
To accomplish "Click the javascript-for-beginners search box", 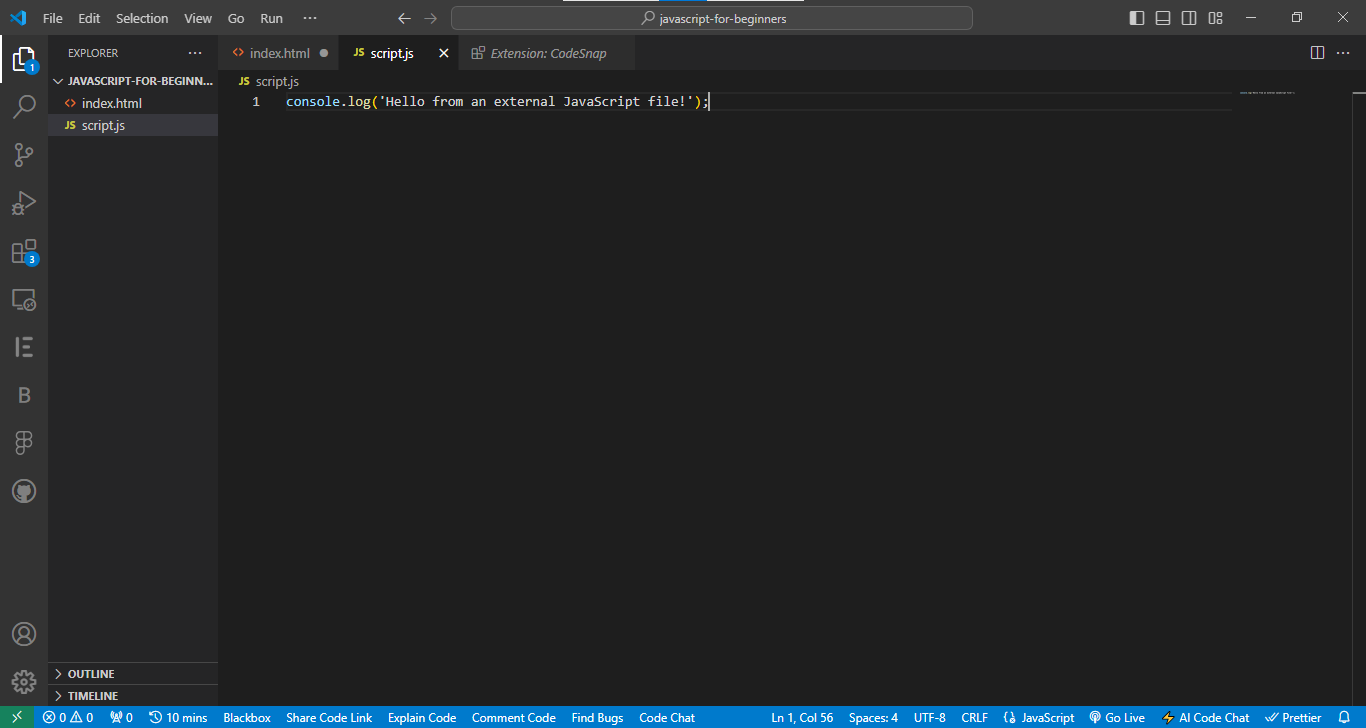I will 712,18.
